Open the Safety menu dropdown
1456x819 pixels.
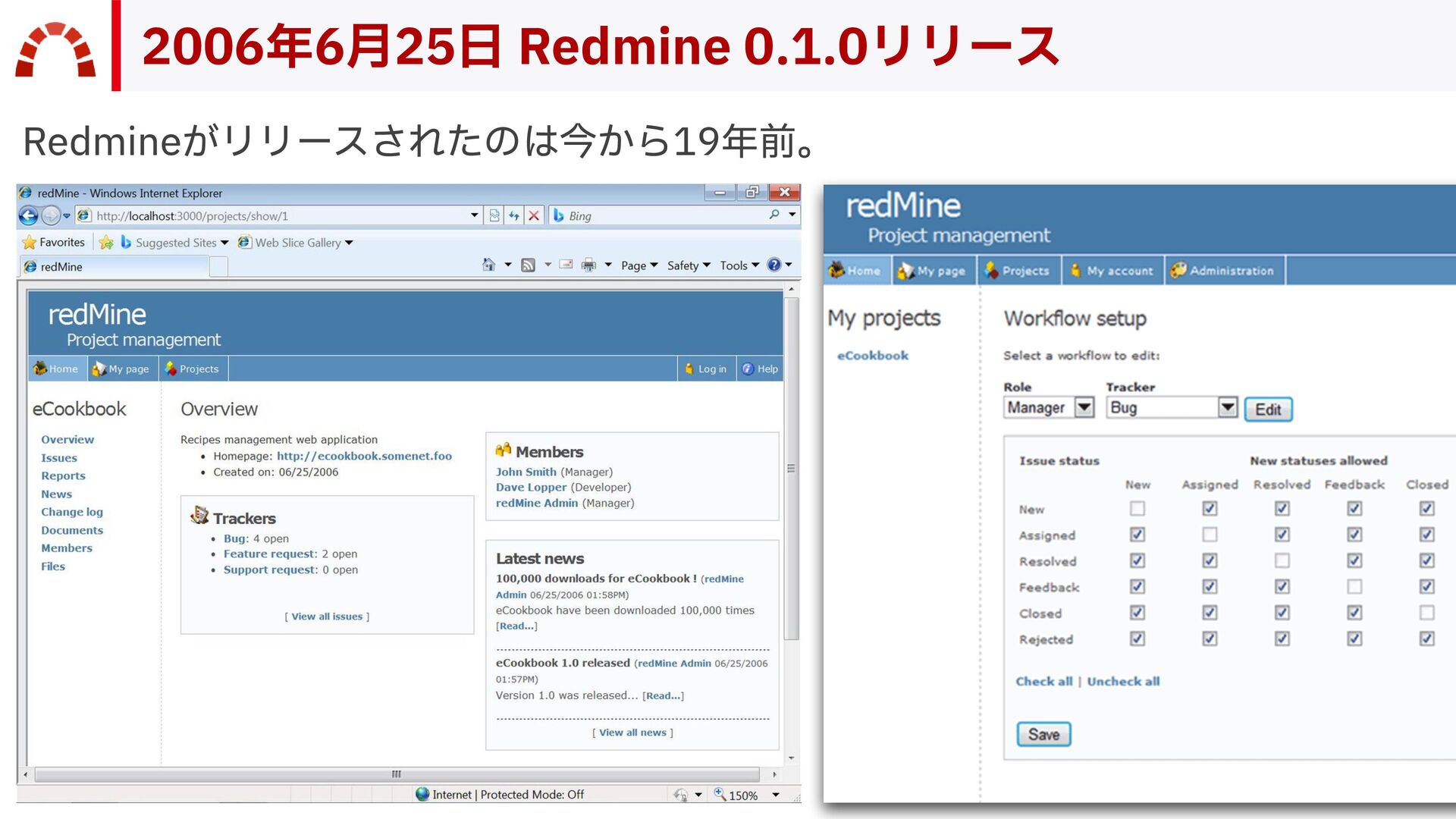[689, 265]
